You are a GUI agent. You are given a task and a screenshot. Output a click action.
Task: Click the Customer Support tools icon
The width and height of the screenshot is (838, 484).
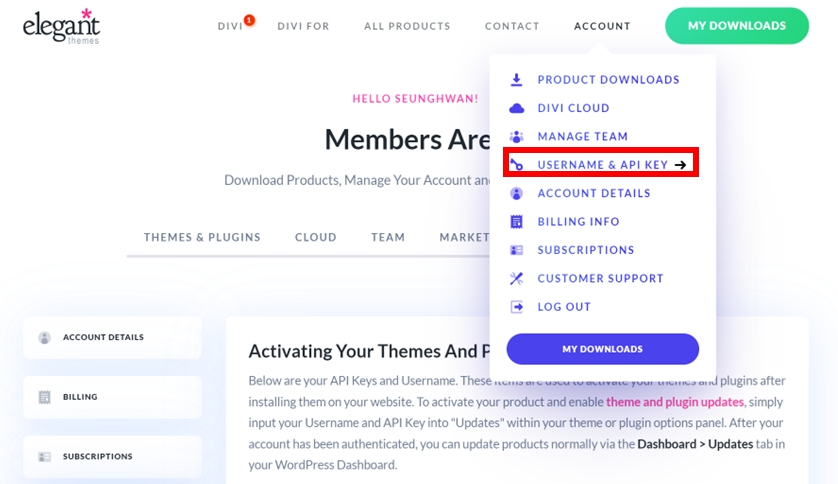pyautogui.click(x=516, y=278)
